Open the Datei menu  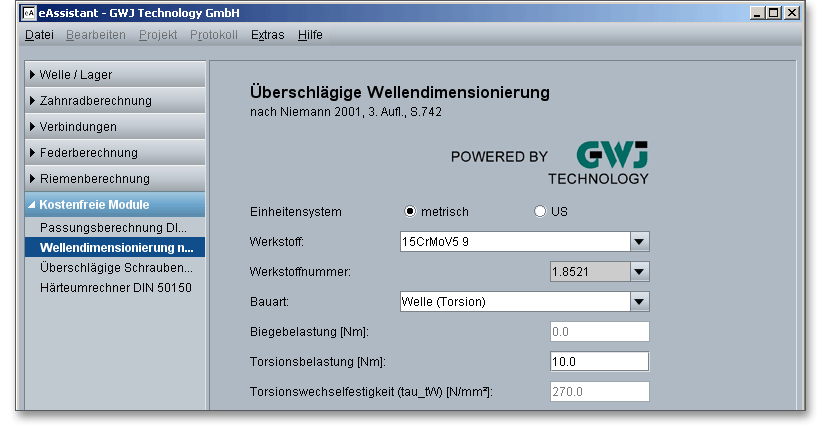point(39,35)
